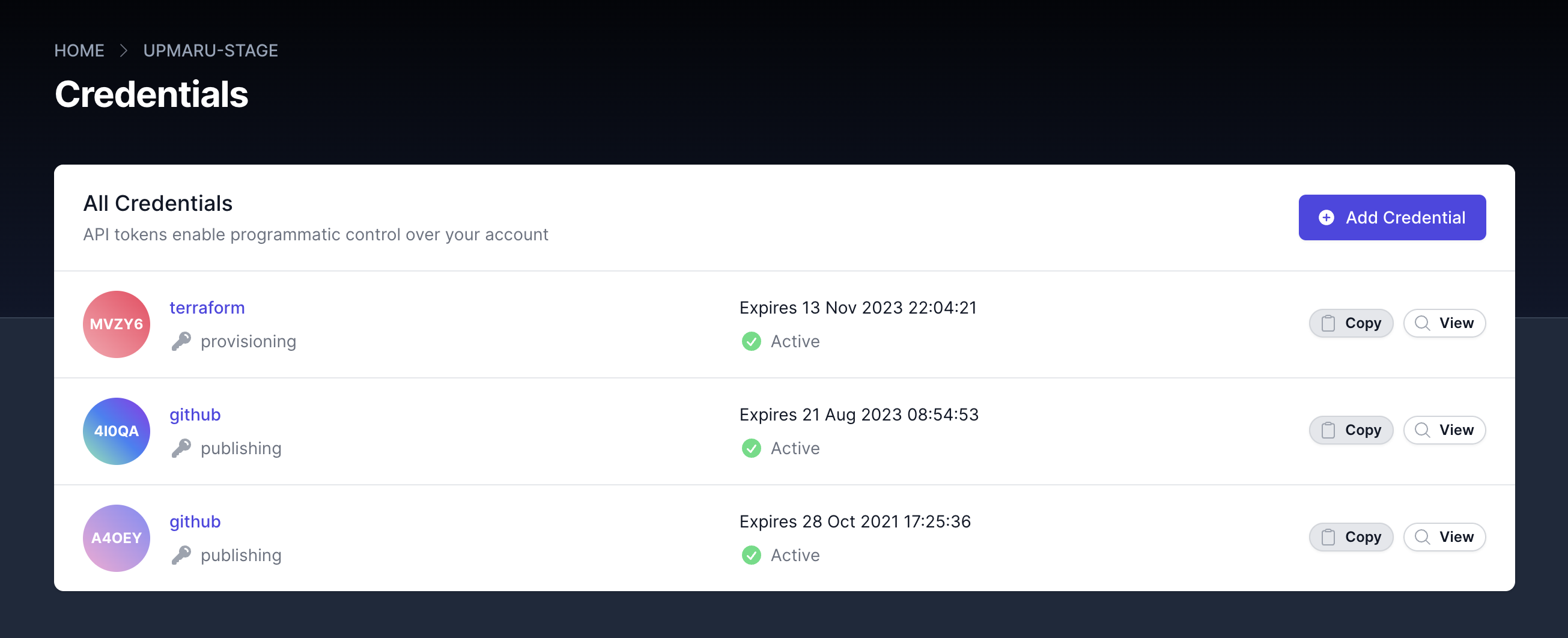Click the Add Credential button
This screenshot has height=638, width=1568.
pos(1391,217)
